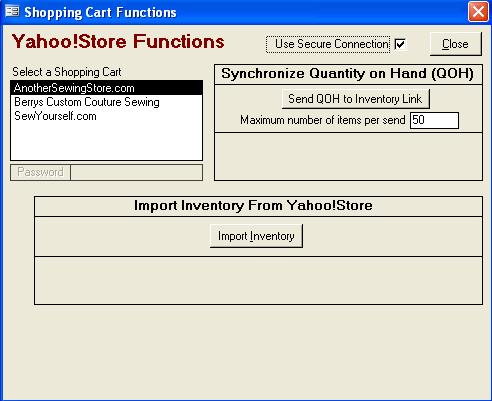Click the Shopping Cart Functions title bar text
The height and width of the screenshot is (401, 492).
coord(100,13)
